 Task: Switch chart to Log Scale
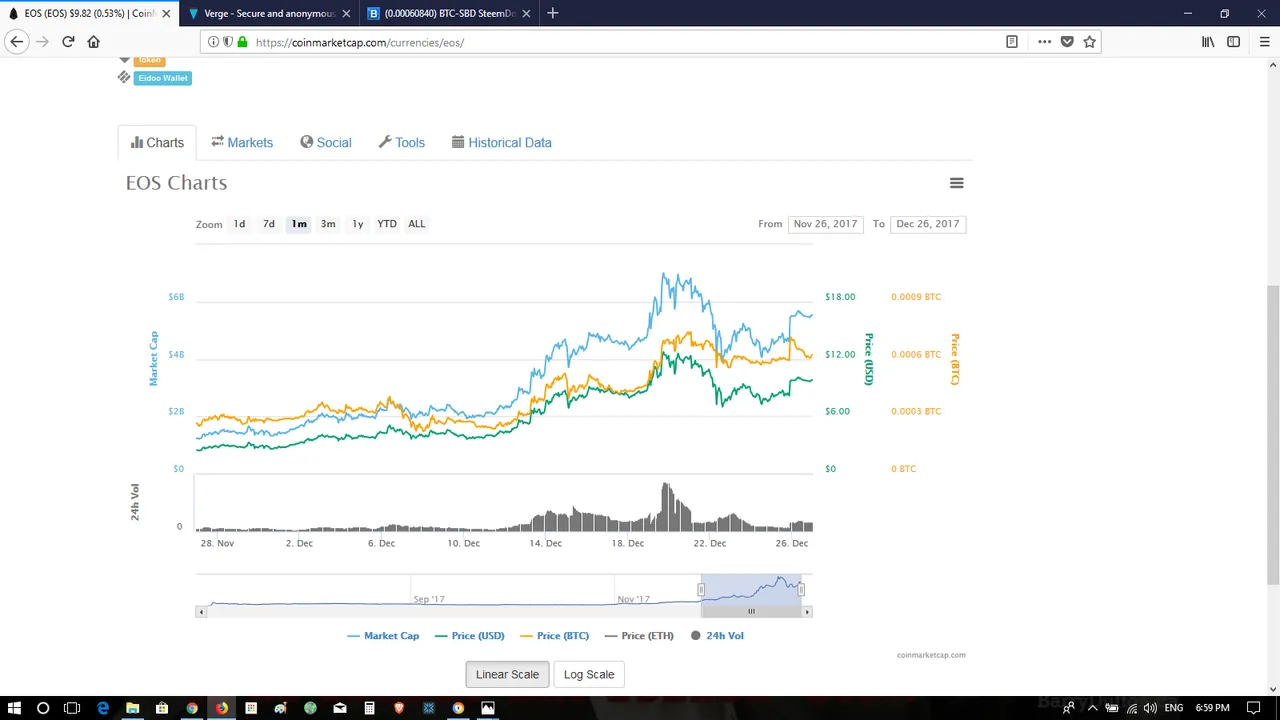pos(589,674)
